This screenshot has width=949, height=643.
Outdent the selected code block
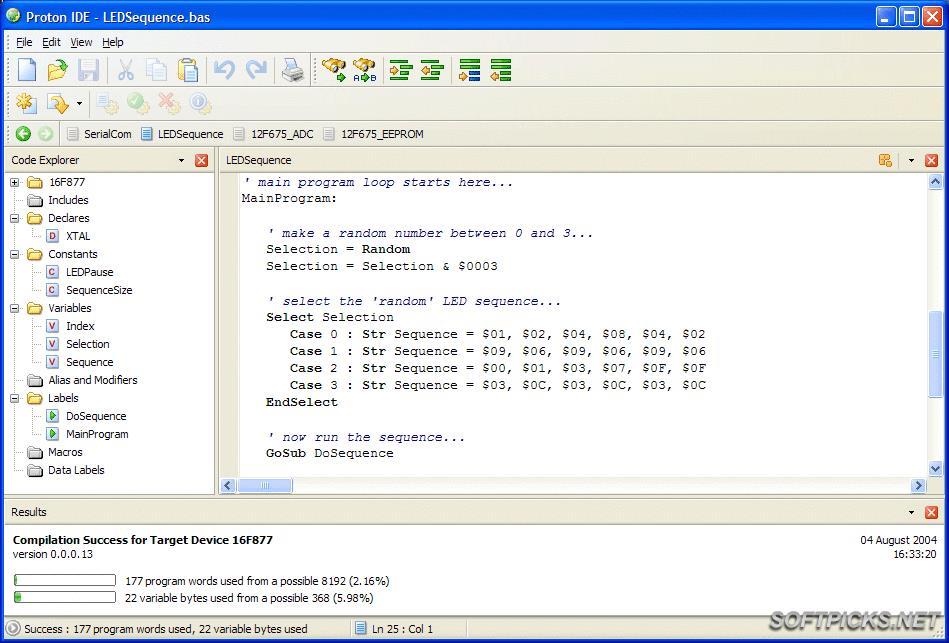(433, 70)
